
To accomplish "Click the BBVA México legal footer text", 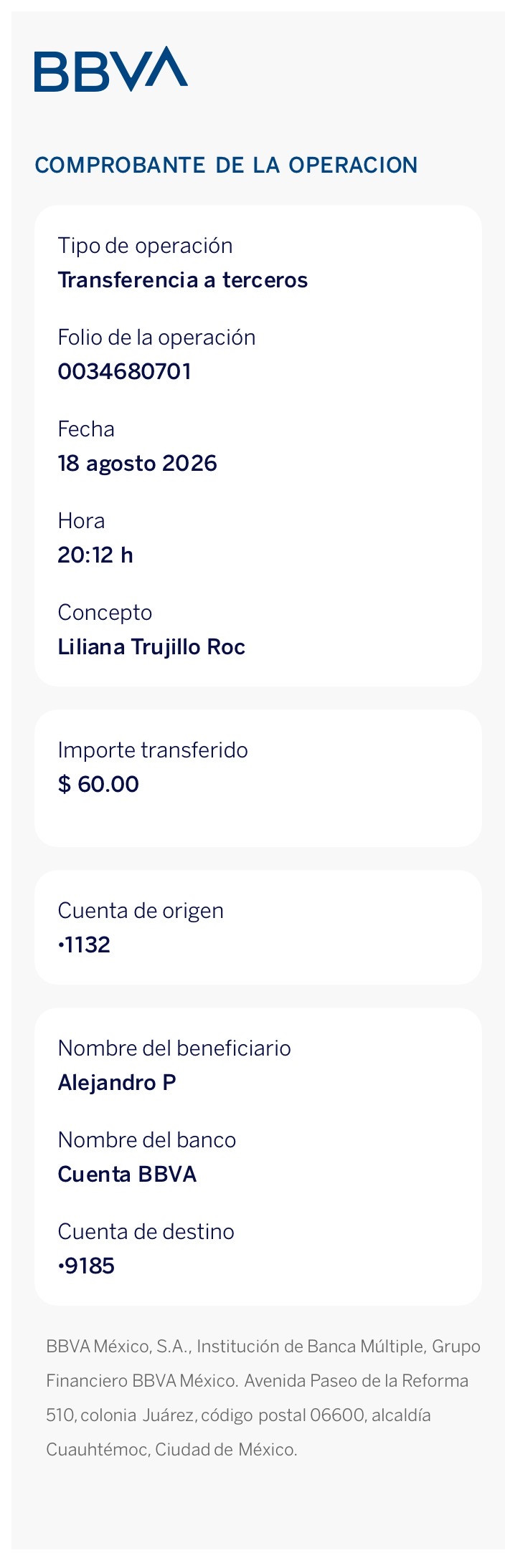I will (x=263, y=1397).
